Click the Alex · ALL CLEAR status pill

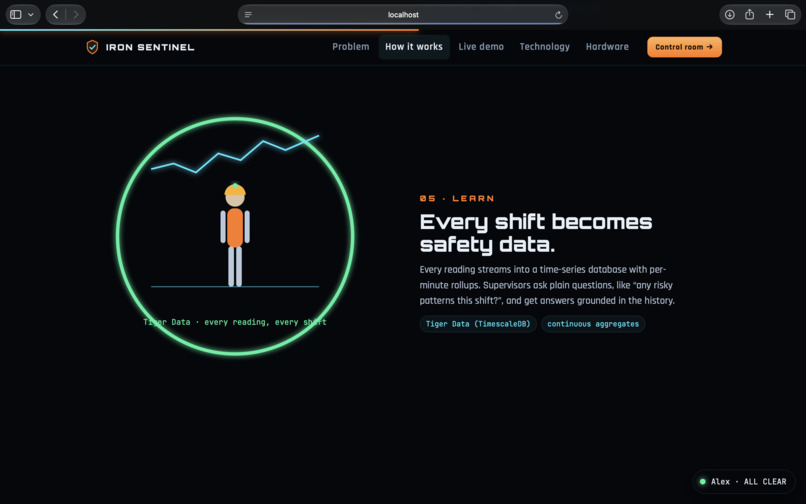coord(743,482)
